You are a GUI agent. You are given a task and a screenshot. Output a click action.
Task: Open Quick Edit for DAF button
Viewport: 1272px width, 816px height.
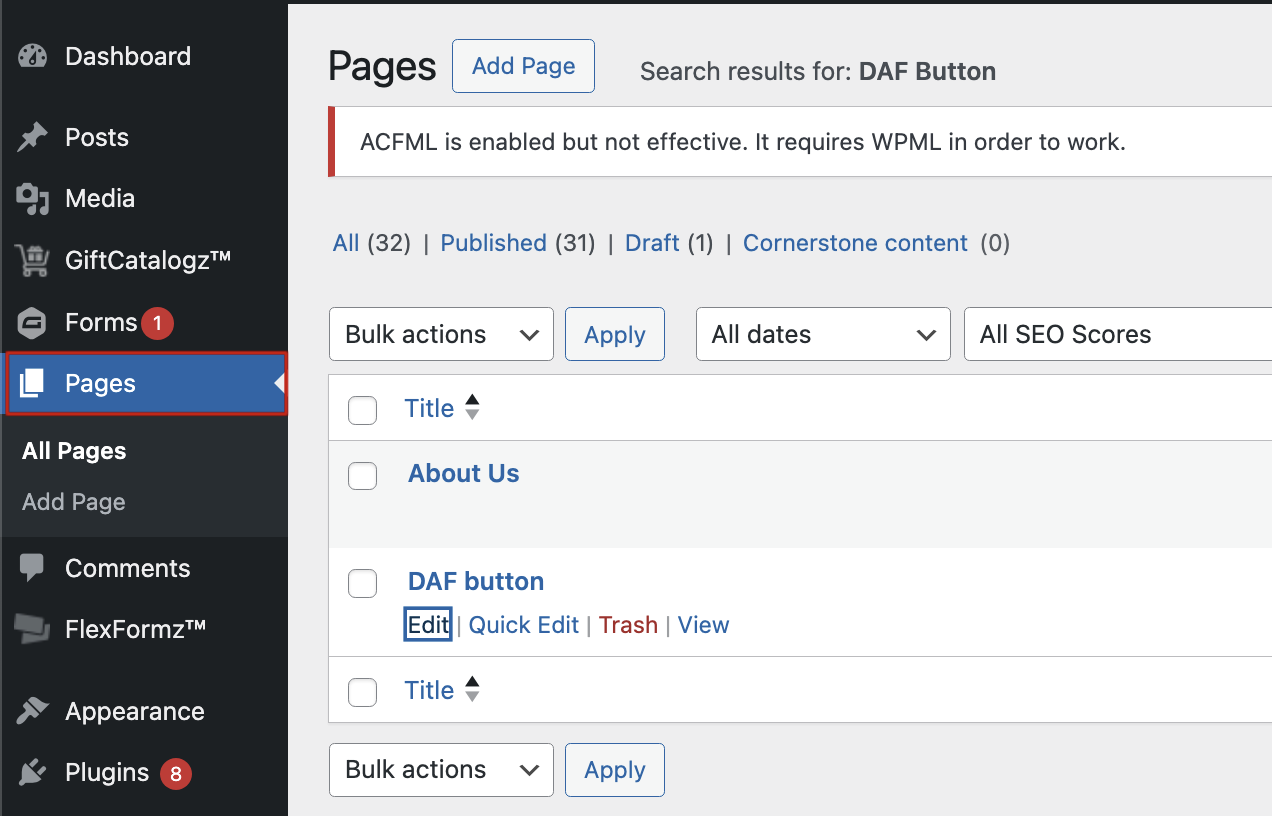[523, 624]
